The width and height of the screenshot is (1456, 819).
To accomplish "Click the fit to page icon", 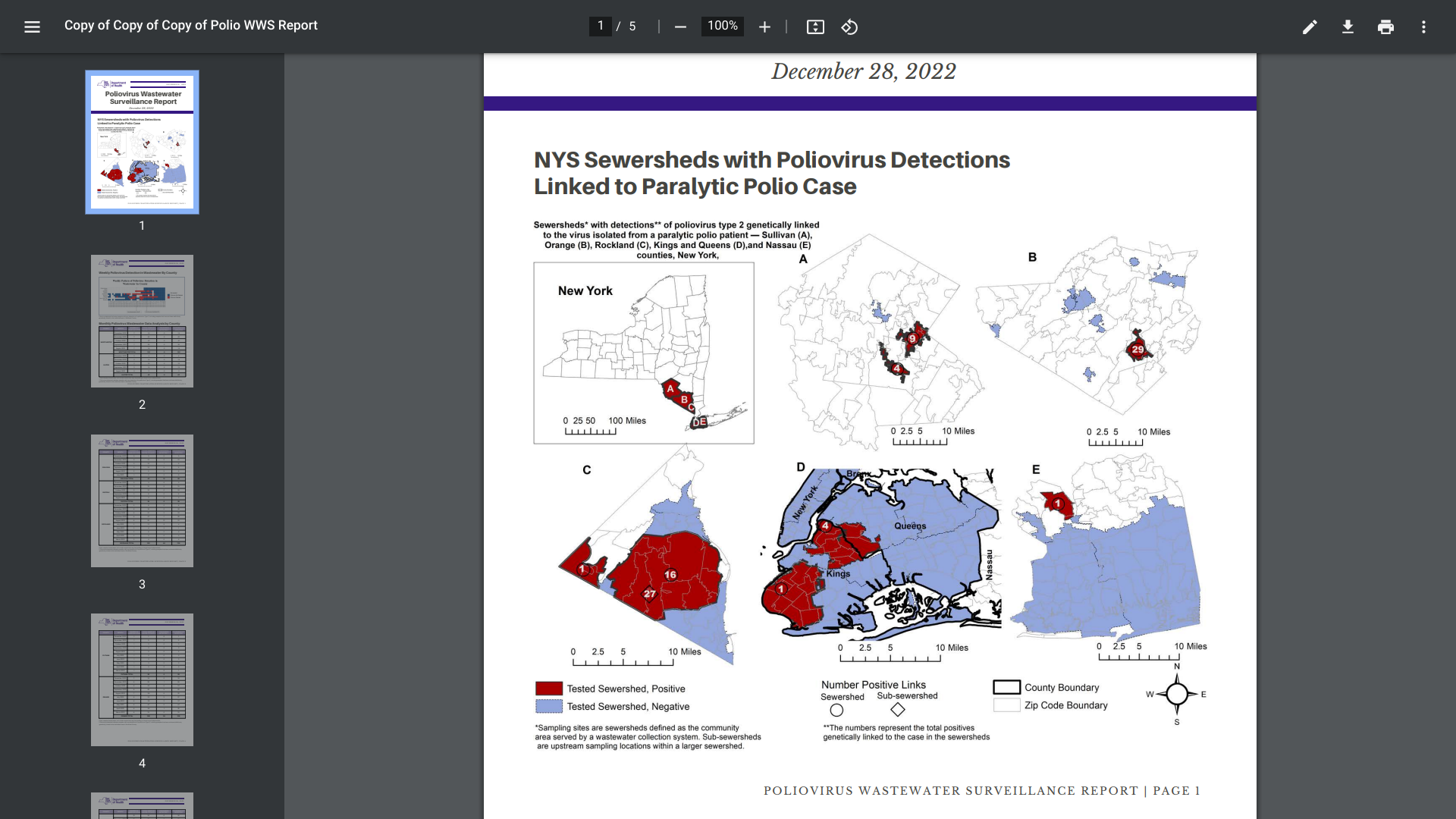I will (x=815, y=27).
